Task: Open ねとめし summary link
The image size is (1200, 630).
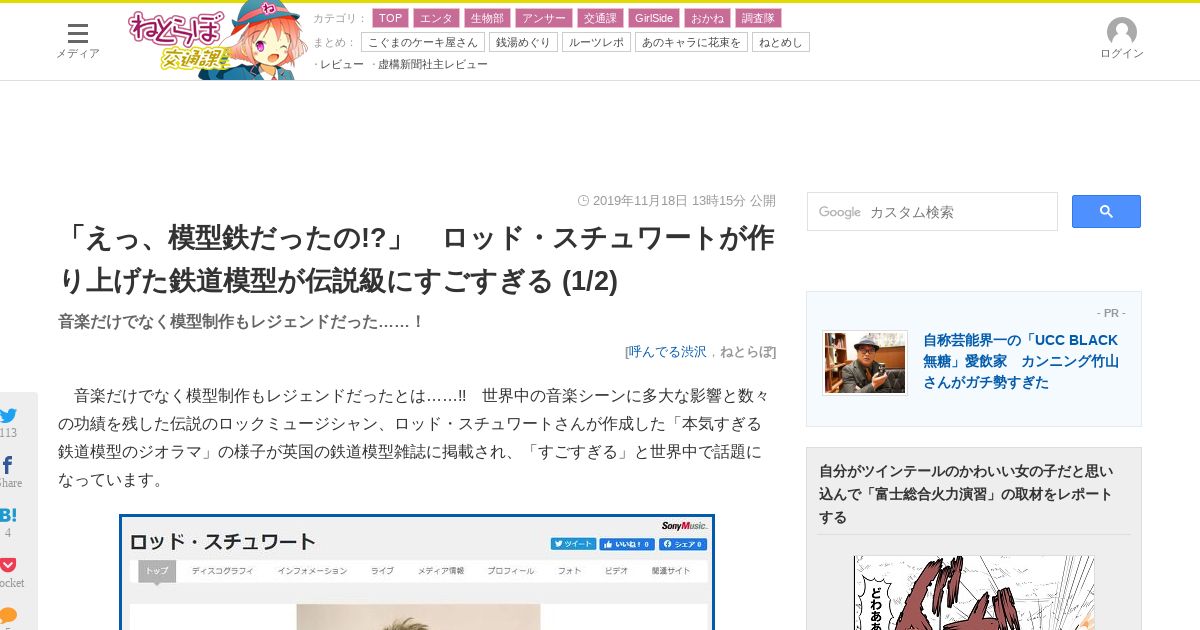Action: [x=781, y=42]
